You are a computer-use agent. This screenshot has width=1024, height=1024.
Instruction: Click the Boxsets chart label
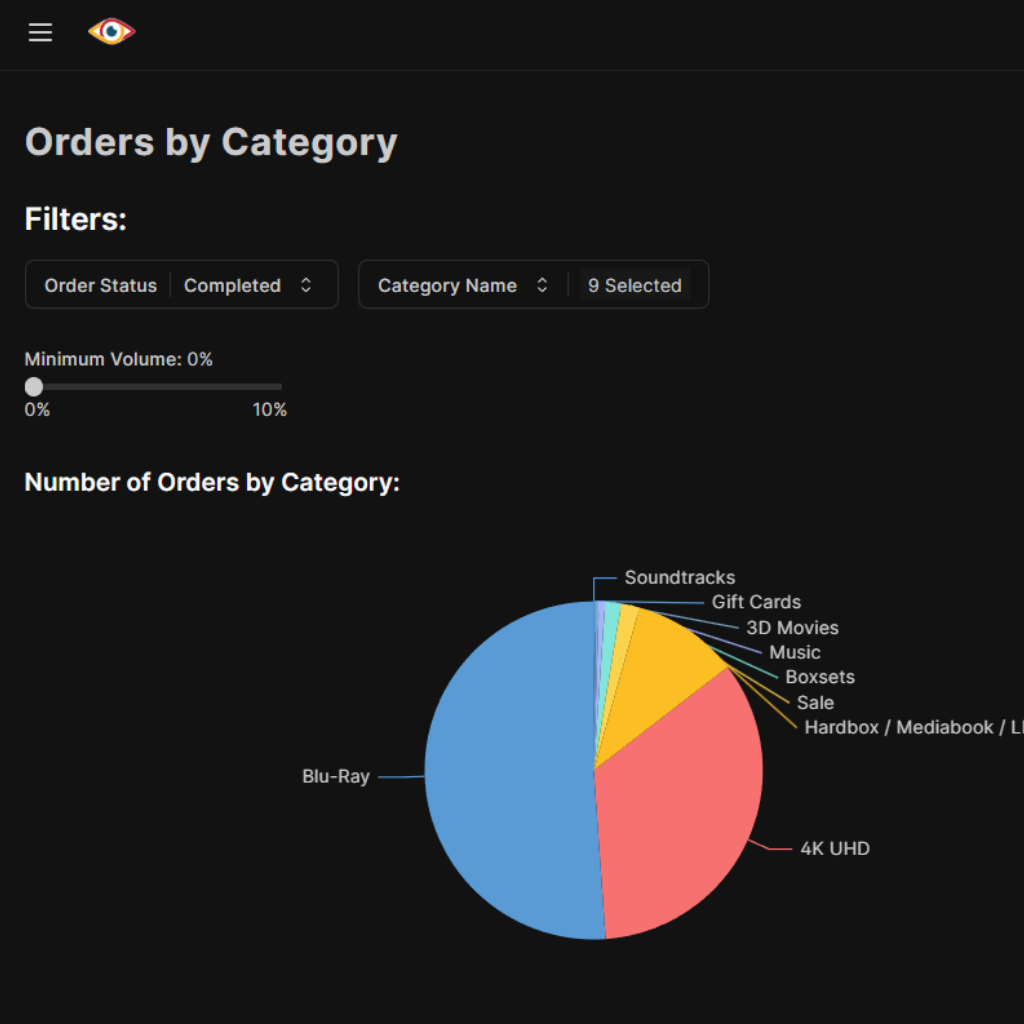(820, 677)
